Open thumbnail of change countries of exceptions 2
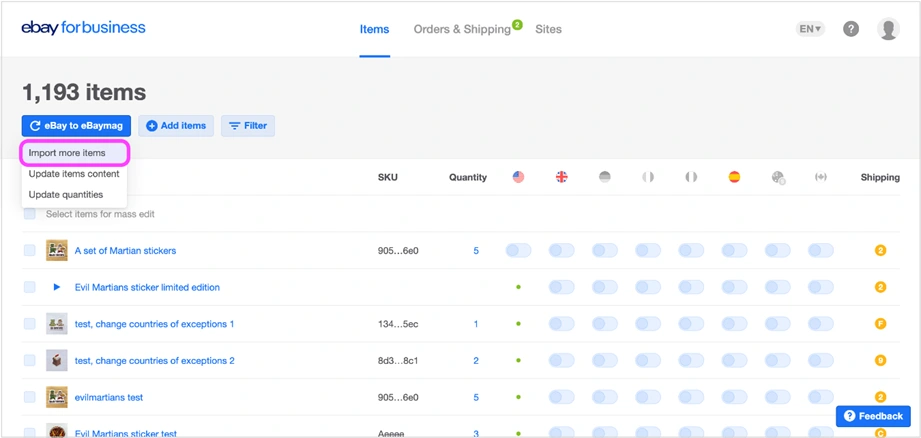 click(x=57, y=360)
